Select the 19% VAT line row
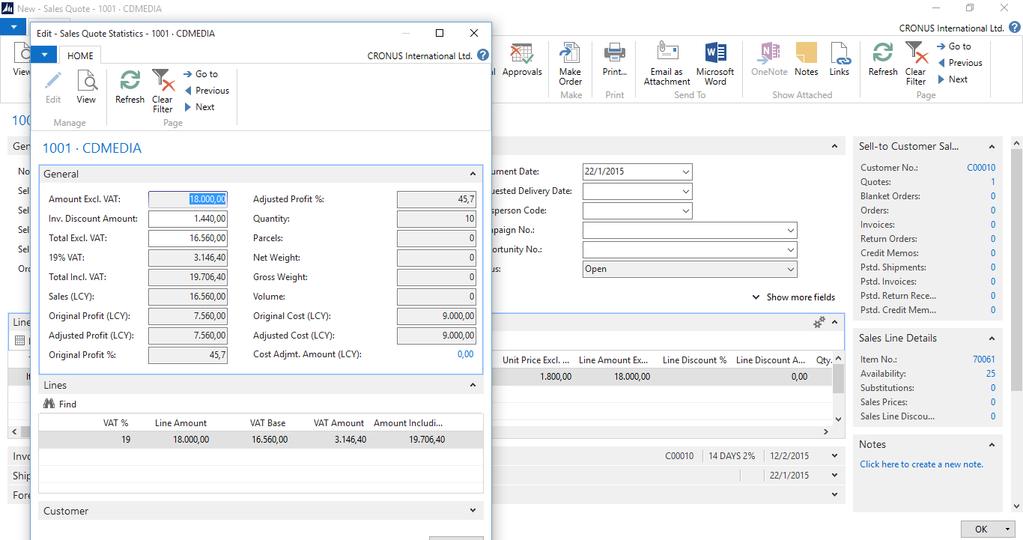This screenshot has width=1023, height=540. pos(260,440)
